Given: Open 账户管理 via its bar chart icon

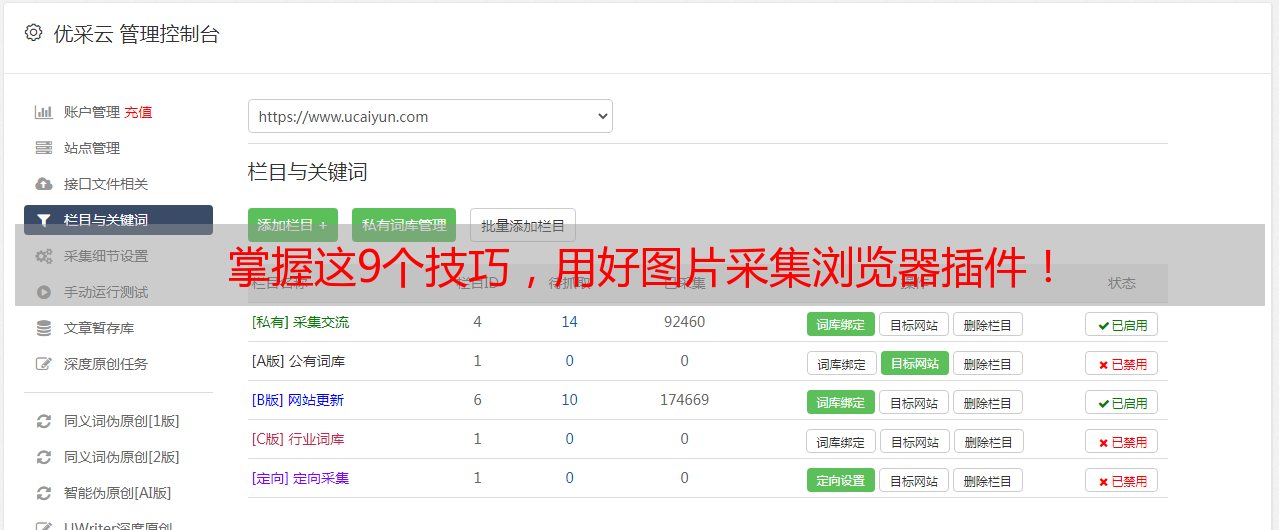Looking at the screenshot, I should click(x=43, y=112).
